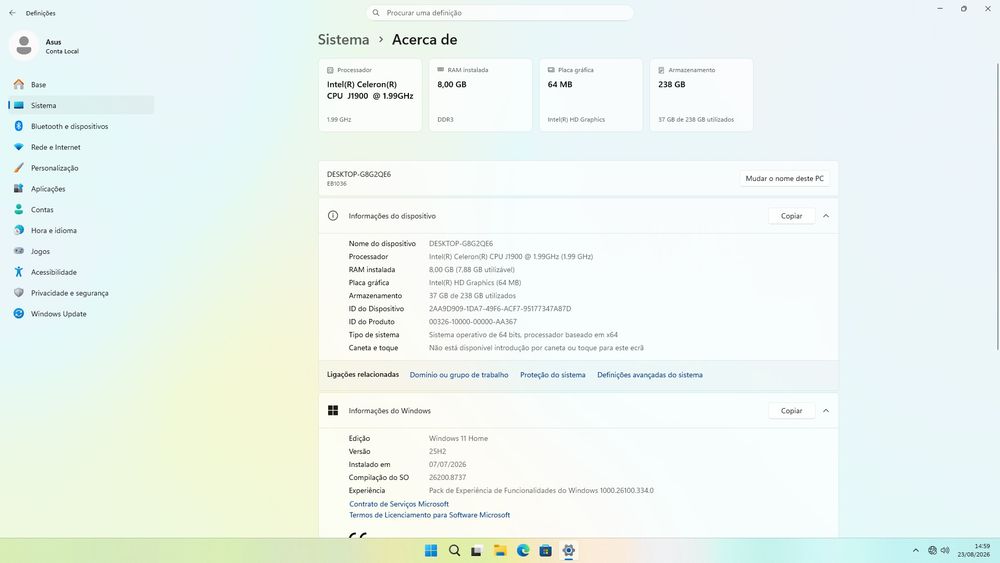
Task: Click Sistema in the breadcrumb
Action: pyautogui.click(x=343, y=40)
